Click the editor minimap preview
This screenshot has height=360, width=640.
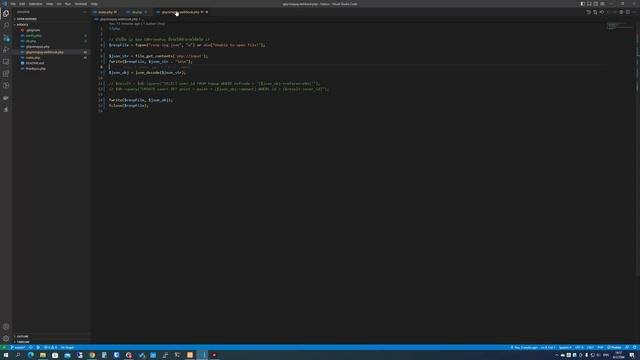coord(620,26)
